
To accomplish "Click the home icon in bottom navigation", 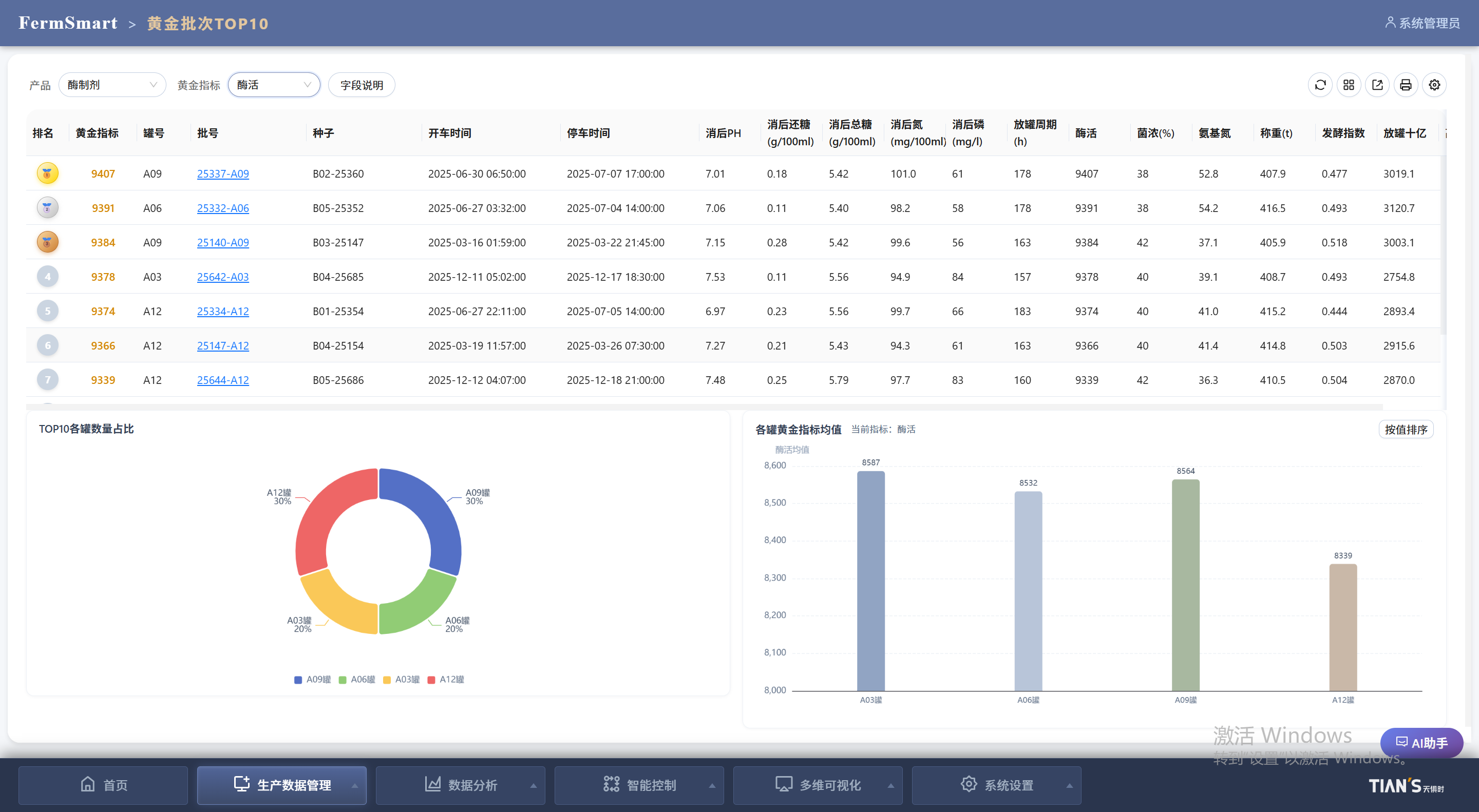I will [88, 784].
